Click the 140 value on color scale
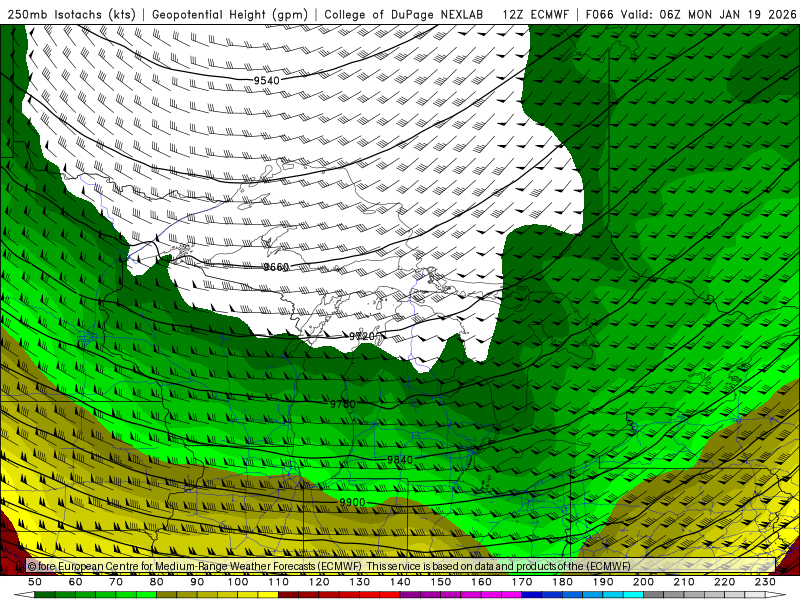 click(x=400, y=582)
